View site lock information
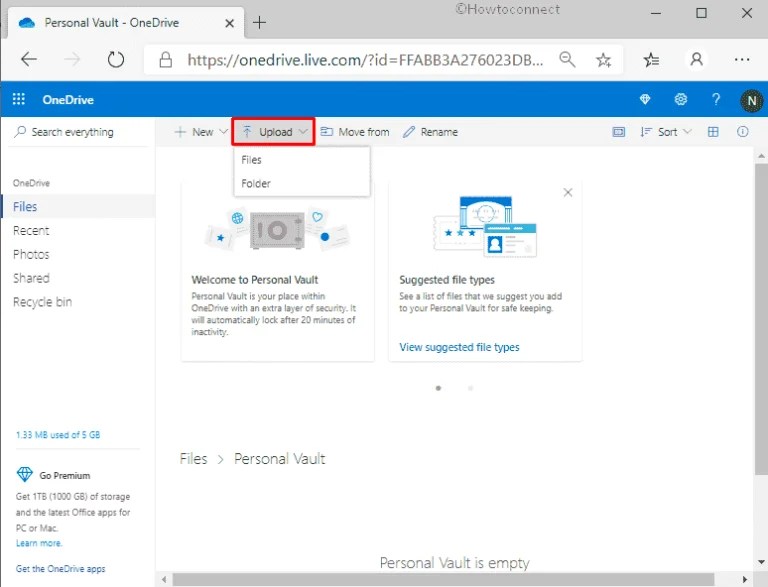This screenshot has width=768, height=587. point(166,60)
